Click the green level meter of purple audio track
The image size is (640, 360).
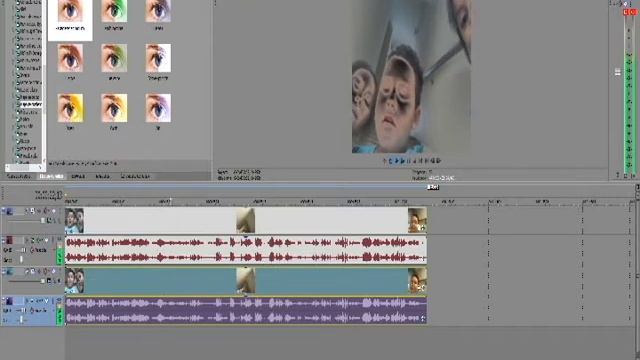tap(60, 315)
